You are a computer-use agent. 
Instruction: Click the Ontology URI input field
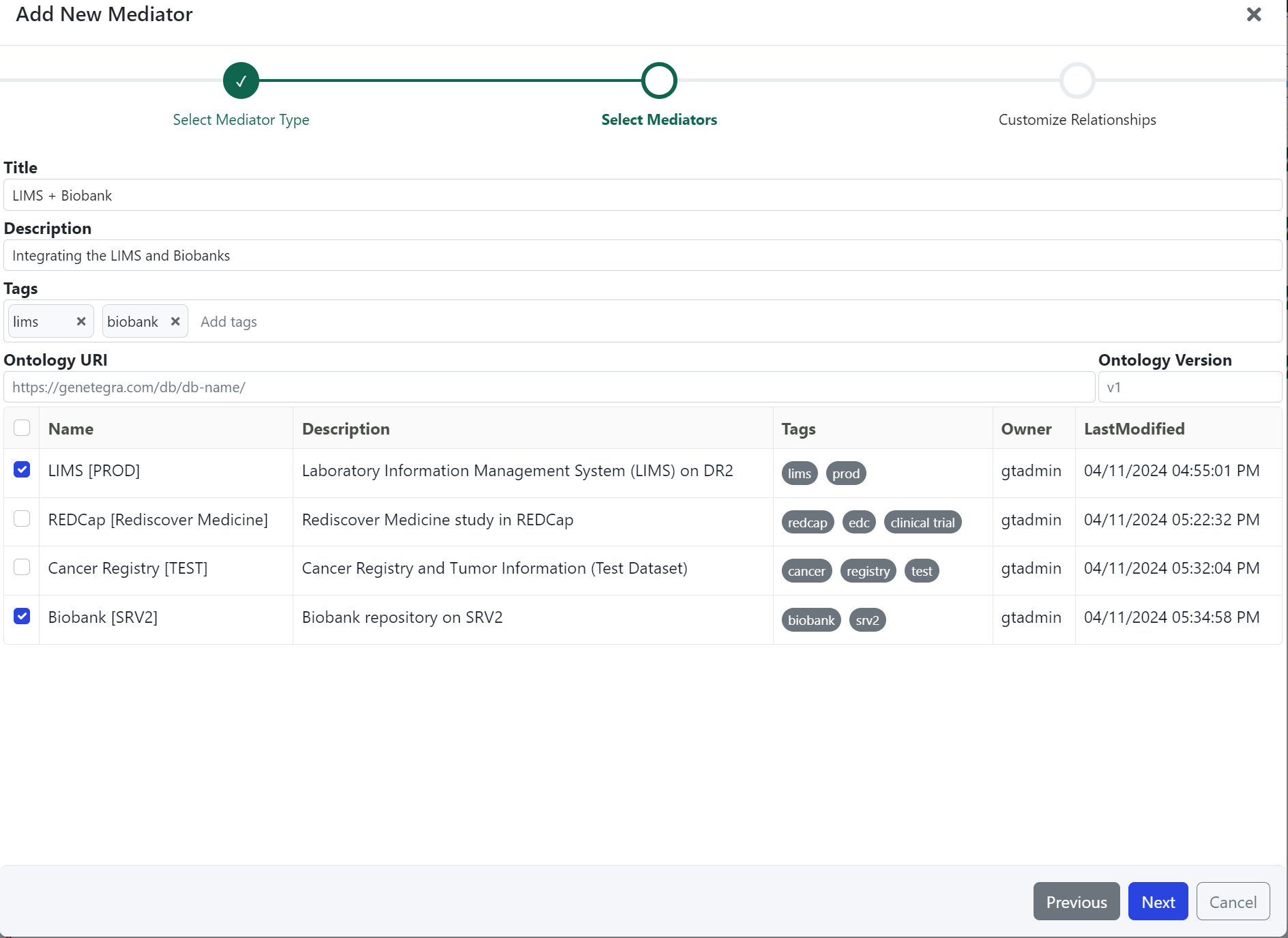549,387
